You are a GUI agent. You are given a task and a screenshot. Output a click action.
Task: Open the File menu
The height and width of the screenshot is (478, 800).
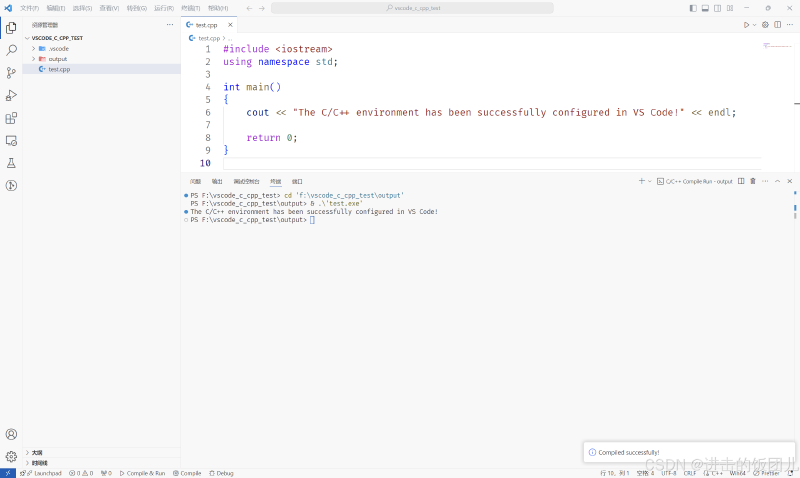click(x=29, y=8)
